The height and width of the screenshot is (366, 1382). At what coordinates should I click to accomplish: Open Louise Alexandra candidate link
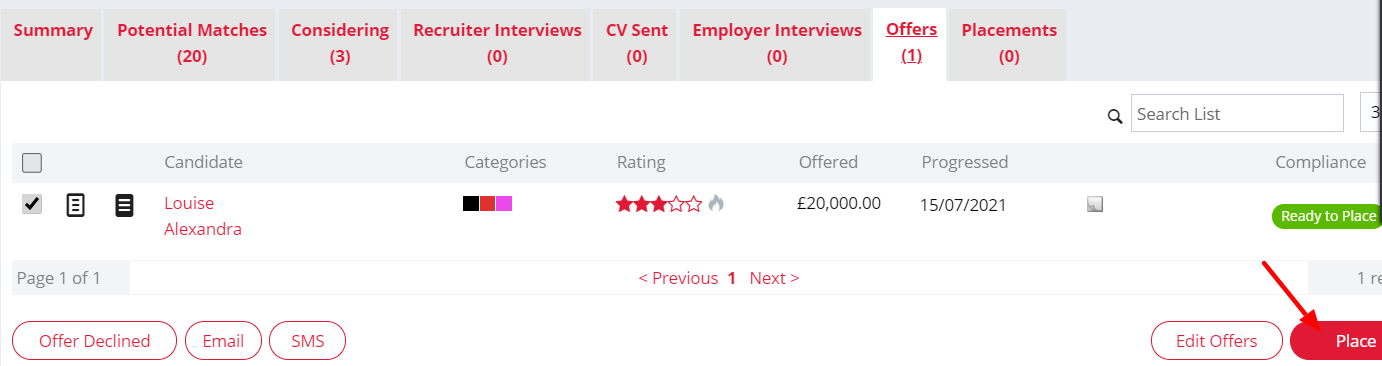[203, 216]
